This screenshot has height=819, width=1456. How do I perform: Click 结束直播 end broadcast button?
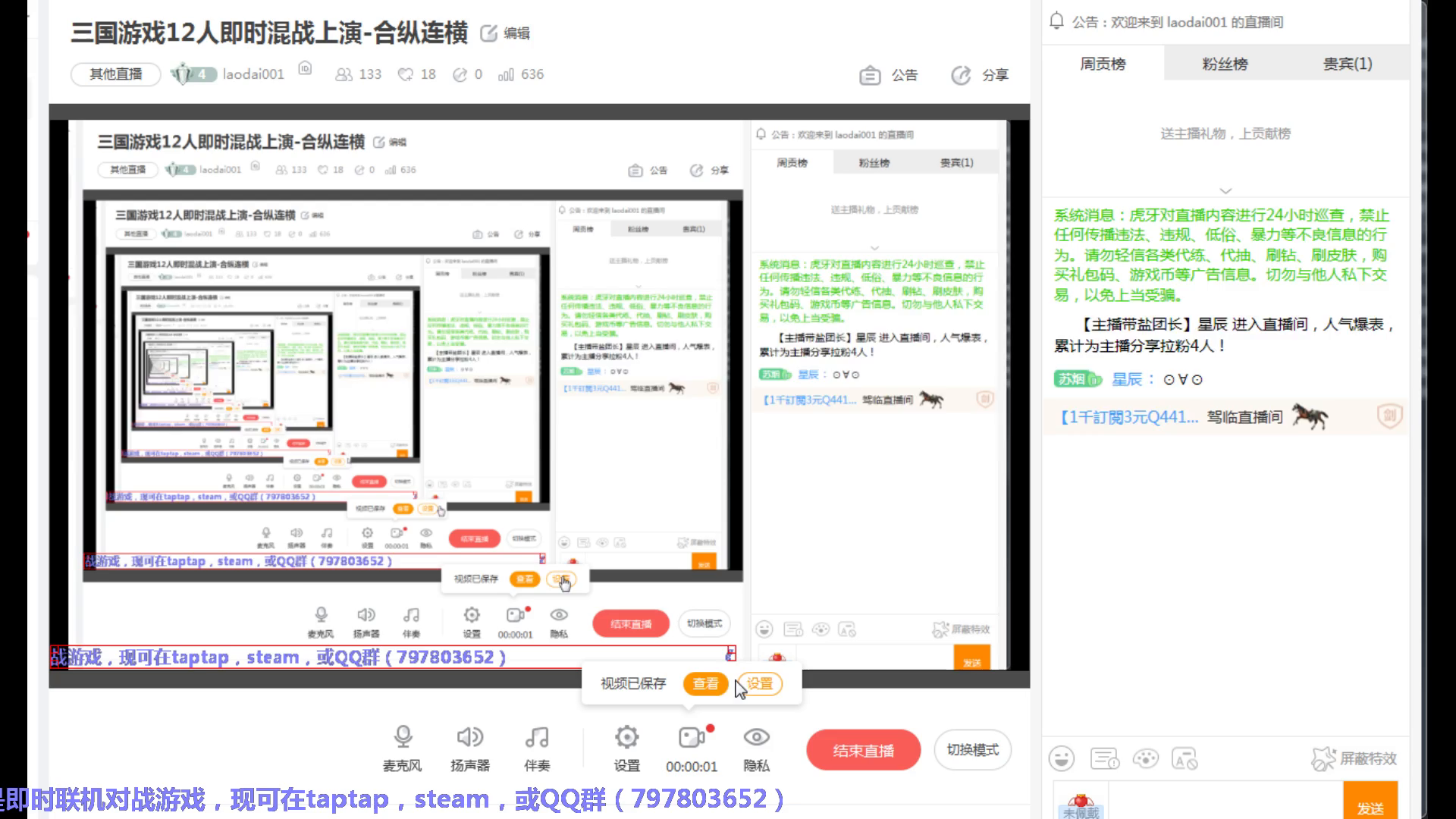pyautogui.click(x=862, y=750)
